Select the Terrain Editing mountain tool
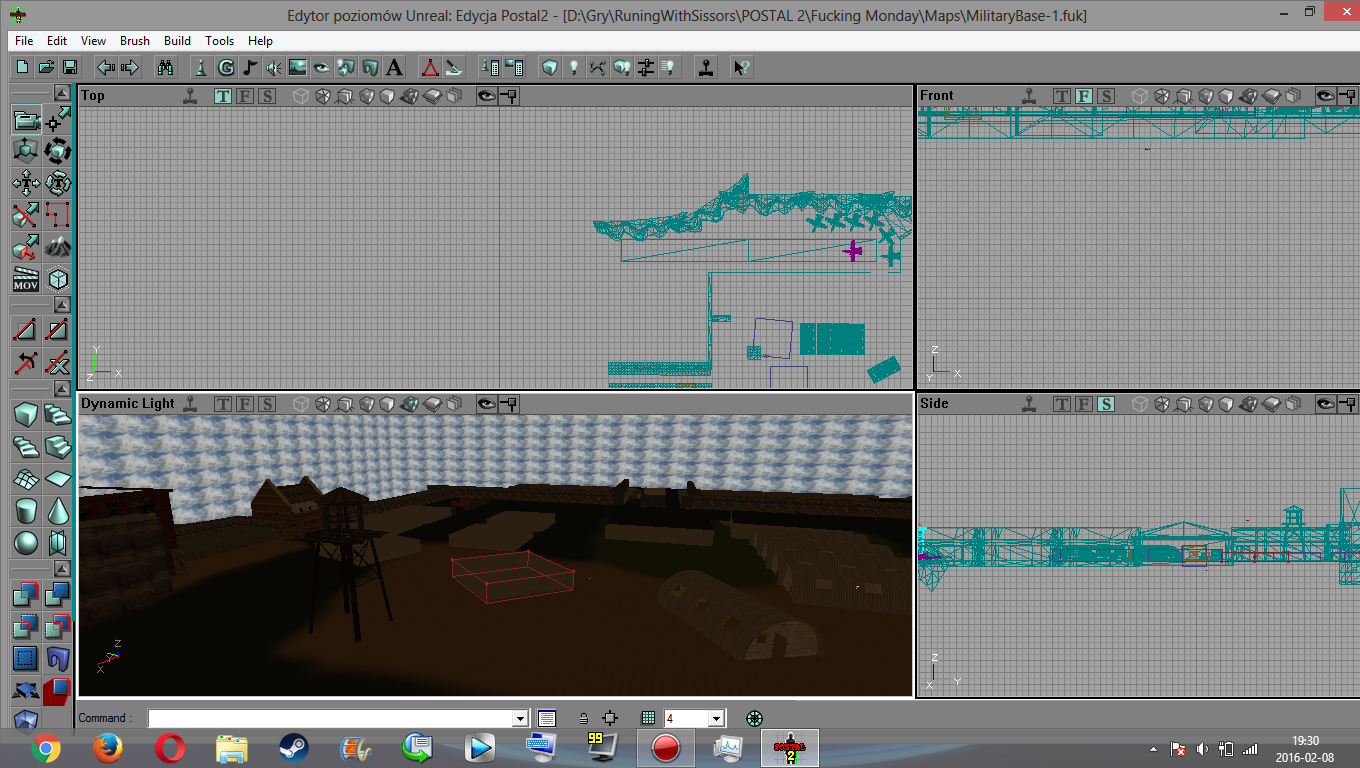Image resolution: width=1360 pixels, height=768 pixels. click(58, 247)
